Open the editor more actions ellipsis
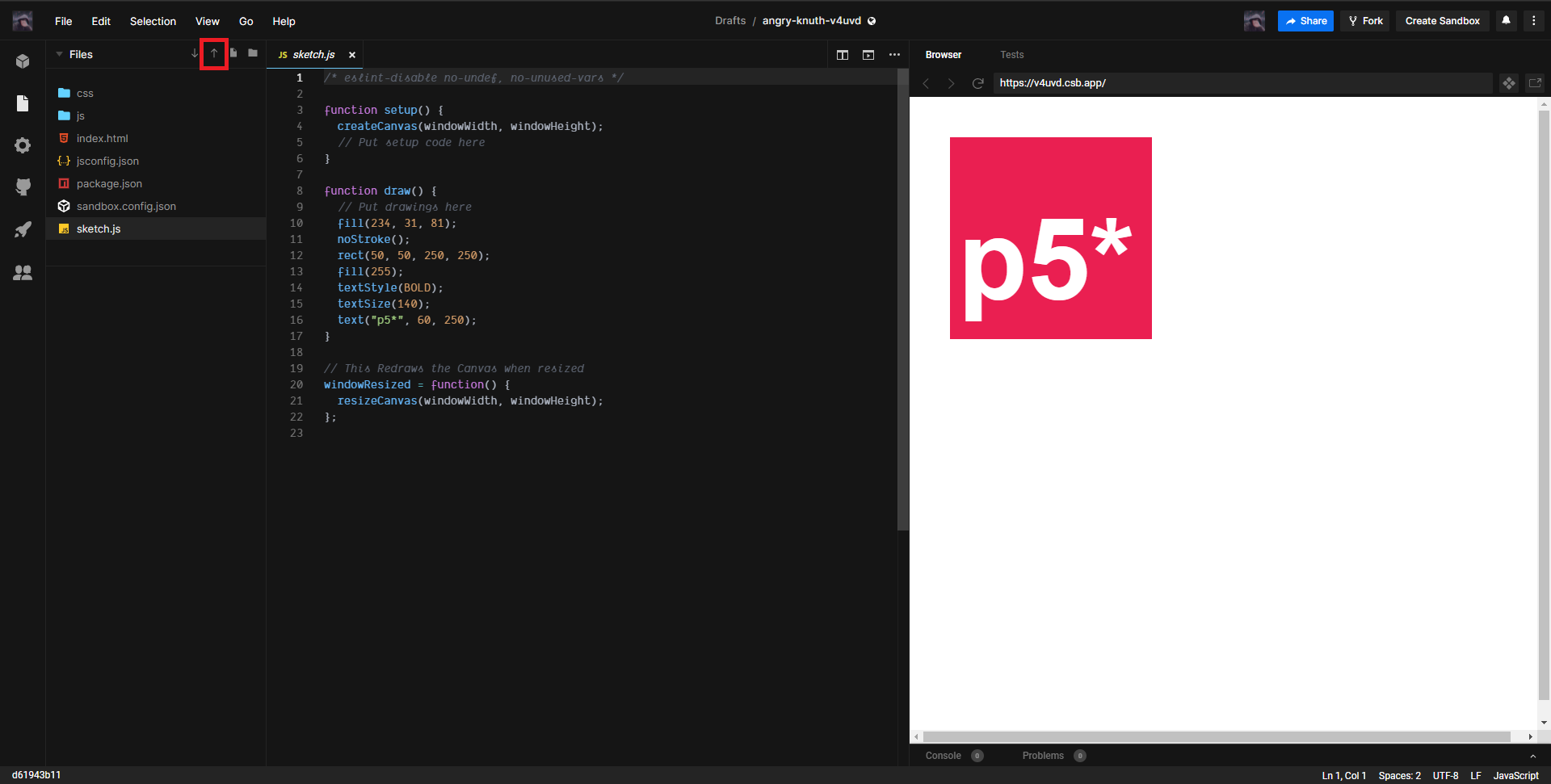Viewport: 1551px width, 784px height. (894, 55)
